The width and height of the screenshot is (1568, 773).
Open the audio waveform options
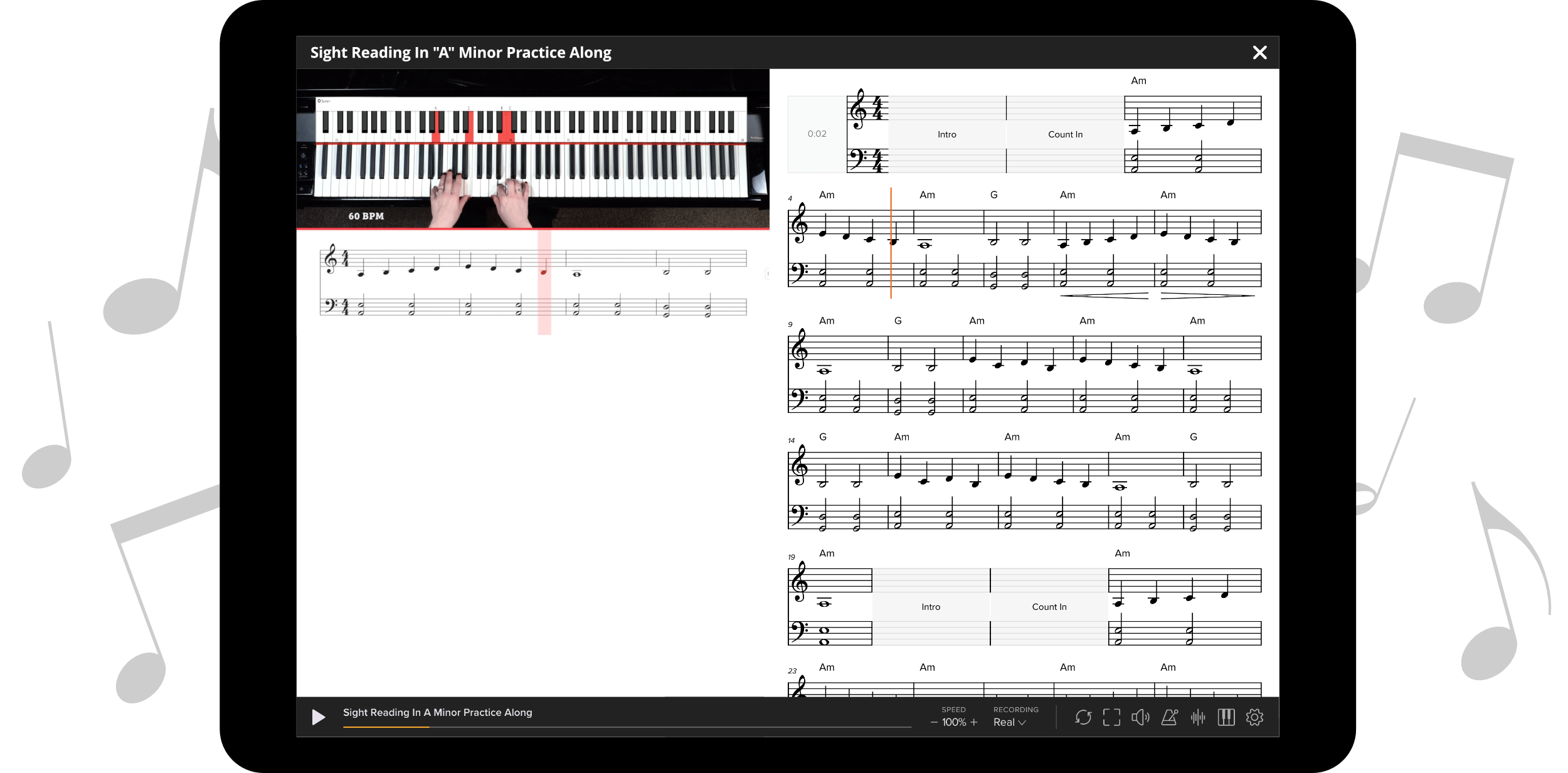(x=1199, y=717)
